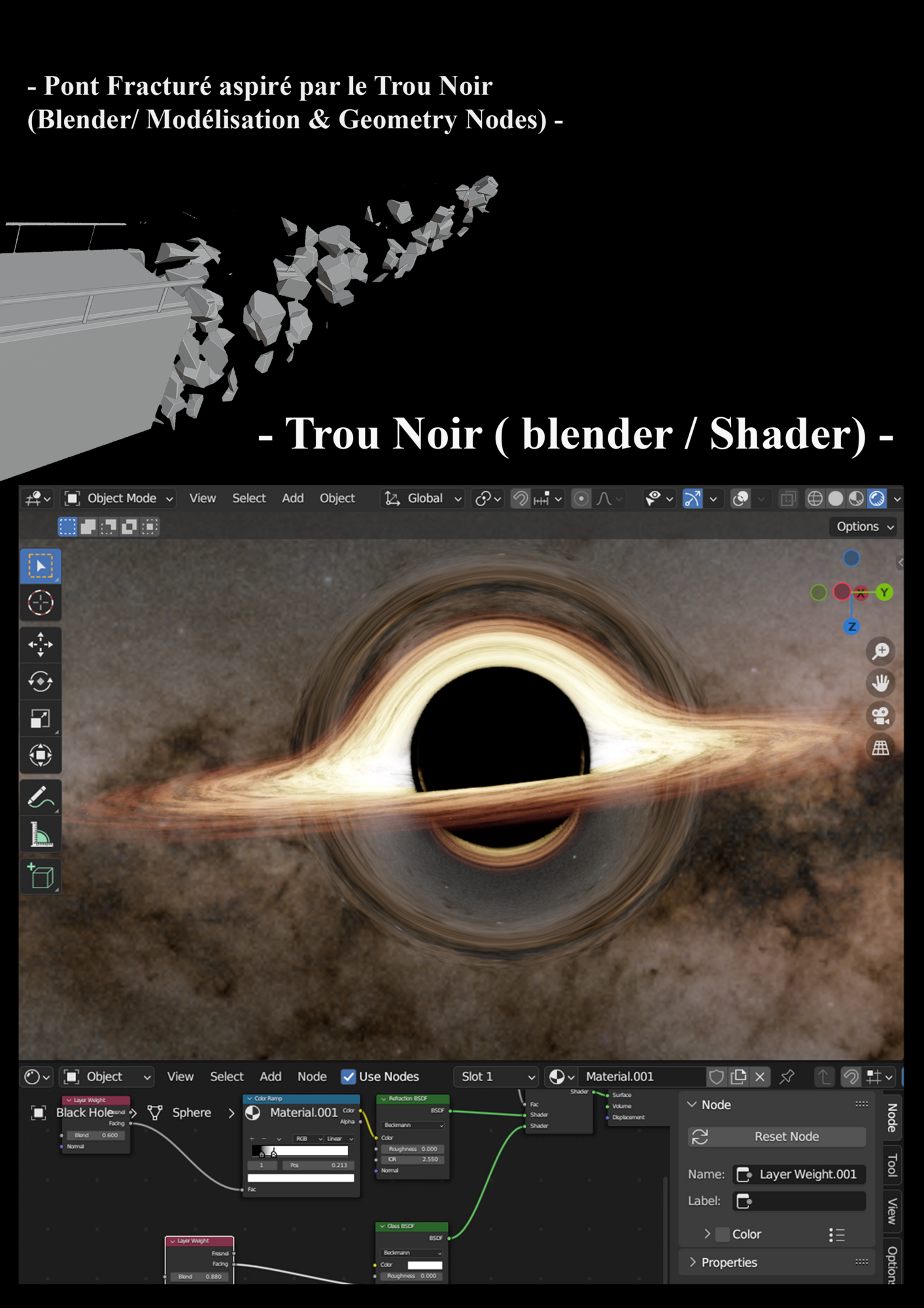Toggle viewport overlays button
The height and width of the screenshot is (1308, 924).
(x=740, y=499)
